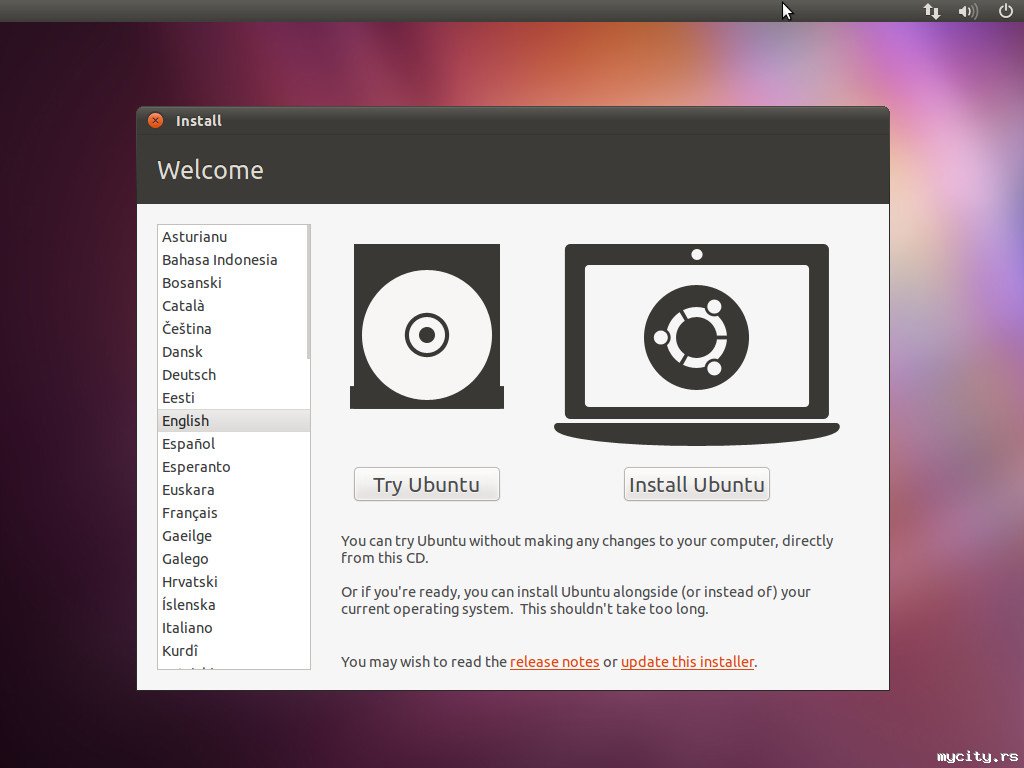1024x768 pixels.
Task: Select Čeština language
Action: 232,328
